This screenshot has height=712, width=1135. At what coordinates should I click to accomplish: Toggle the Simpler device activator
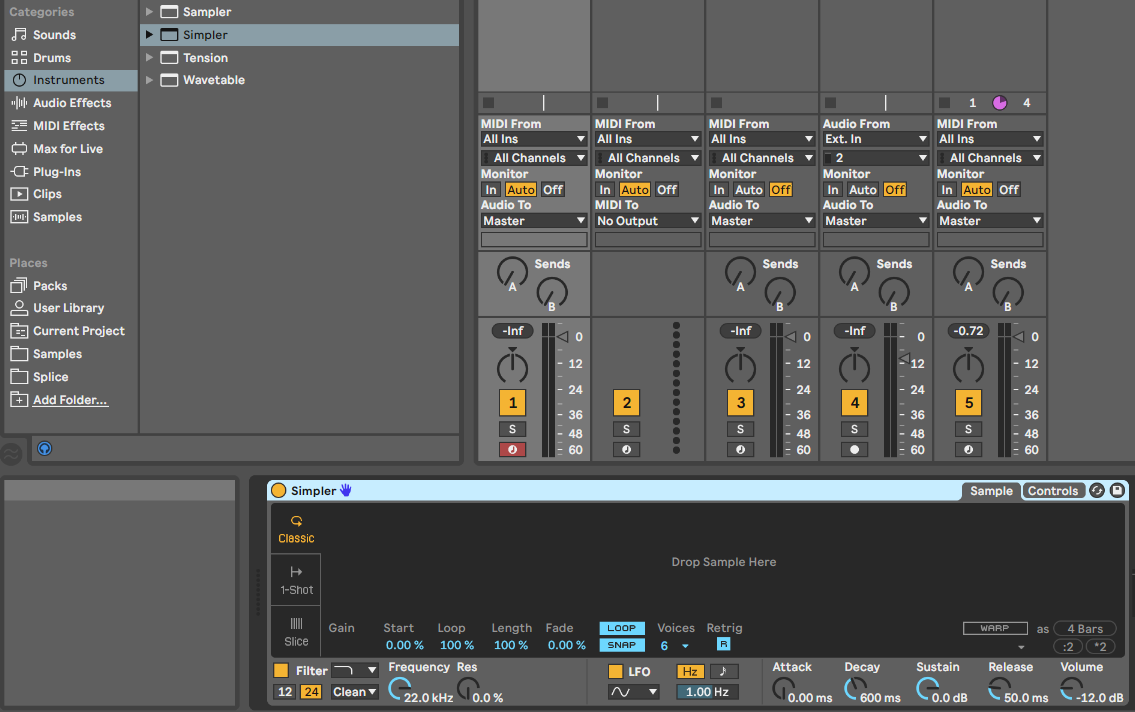[279, 491]
